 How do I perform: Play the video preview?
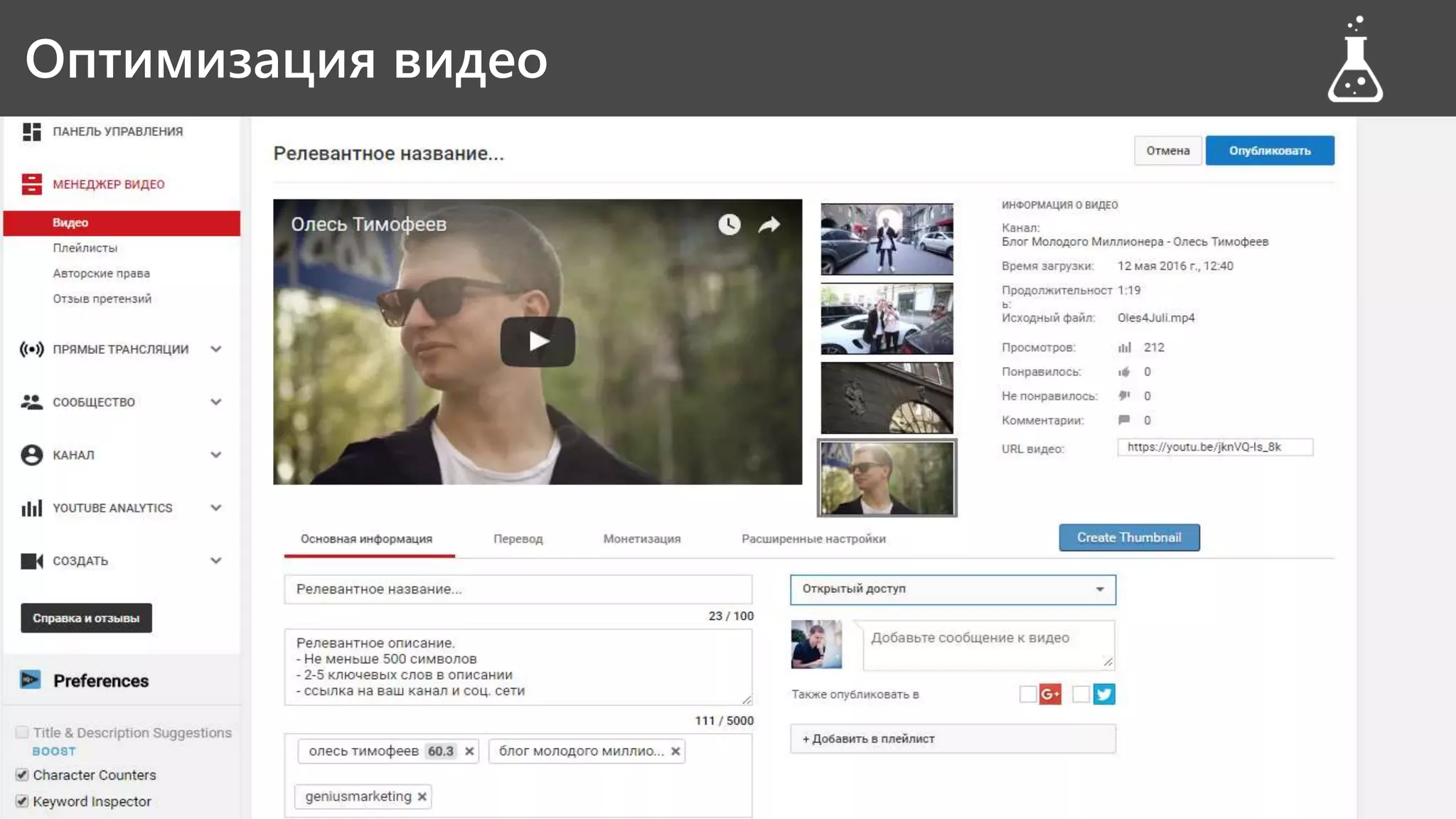click(537, 342)
